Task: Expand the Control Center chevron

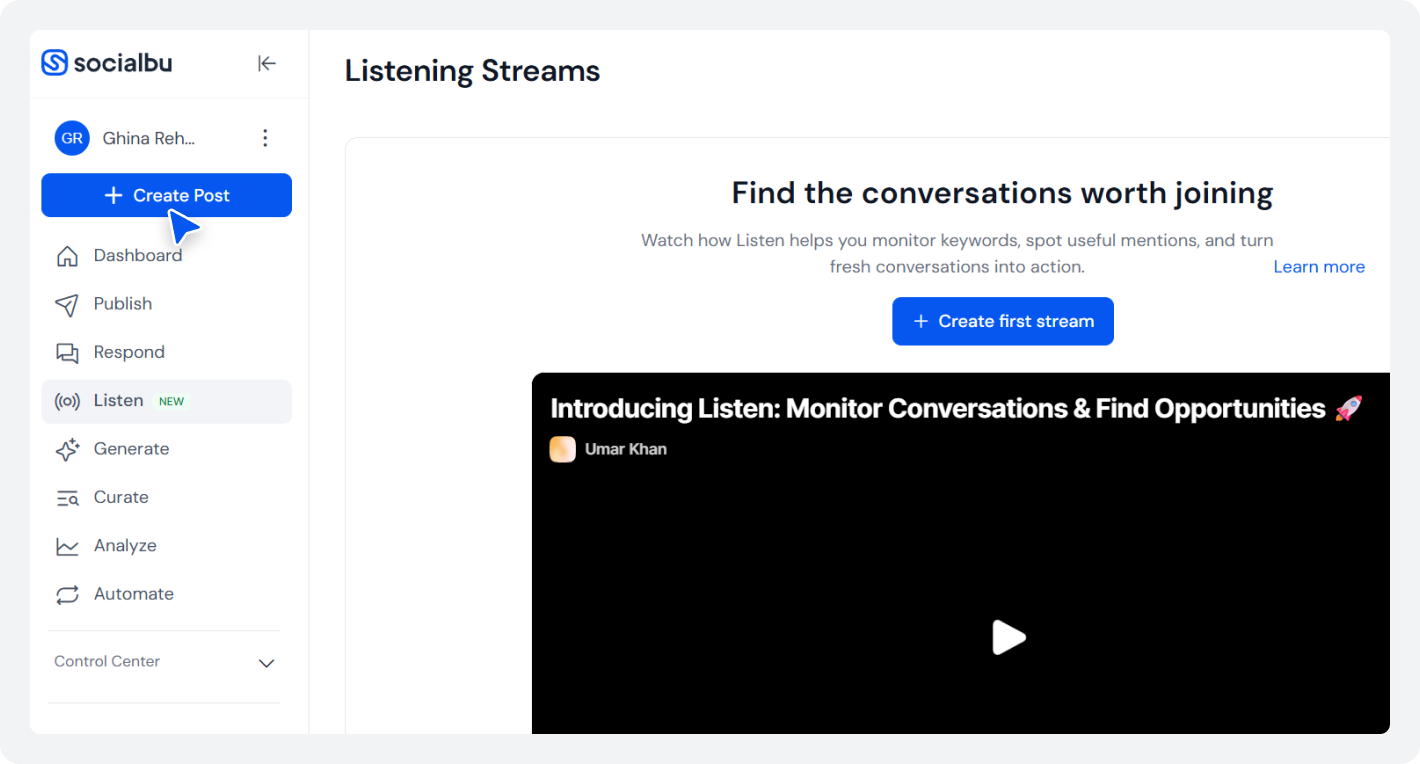Action: [267, 663]
